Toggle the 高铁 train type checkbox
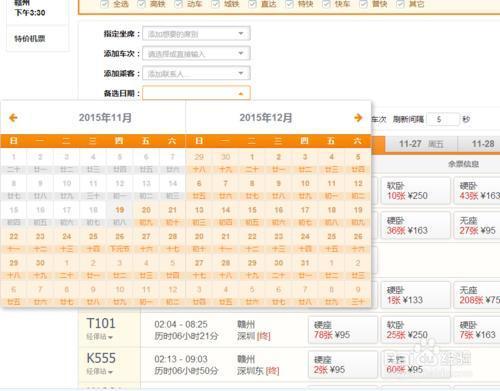This screenshot has width=500, height=391. tap(141, 4)
